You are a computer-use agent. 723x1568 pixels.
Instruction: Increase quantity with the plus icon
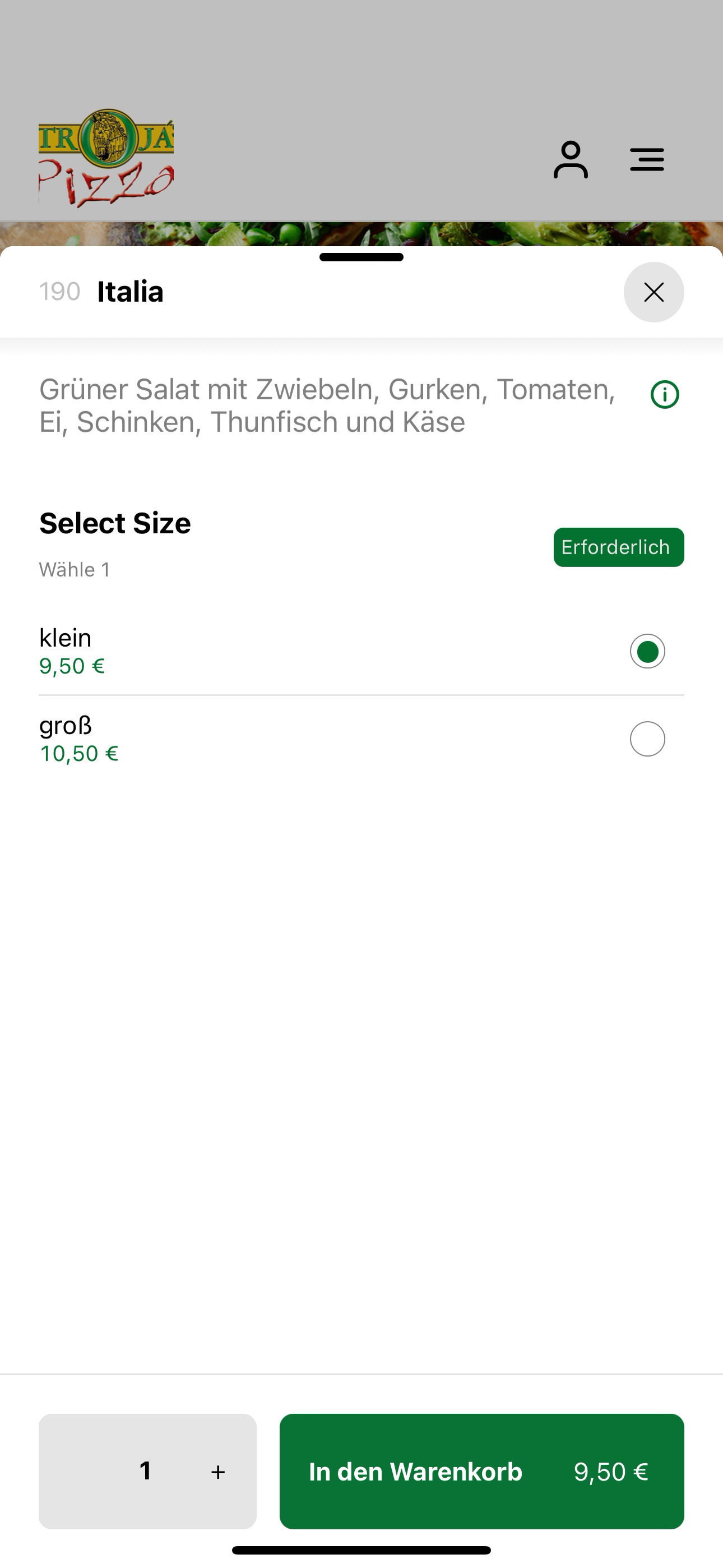[x=218, y=1472]
